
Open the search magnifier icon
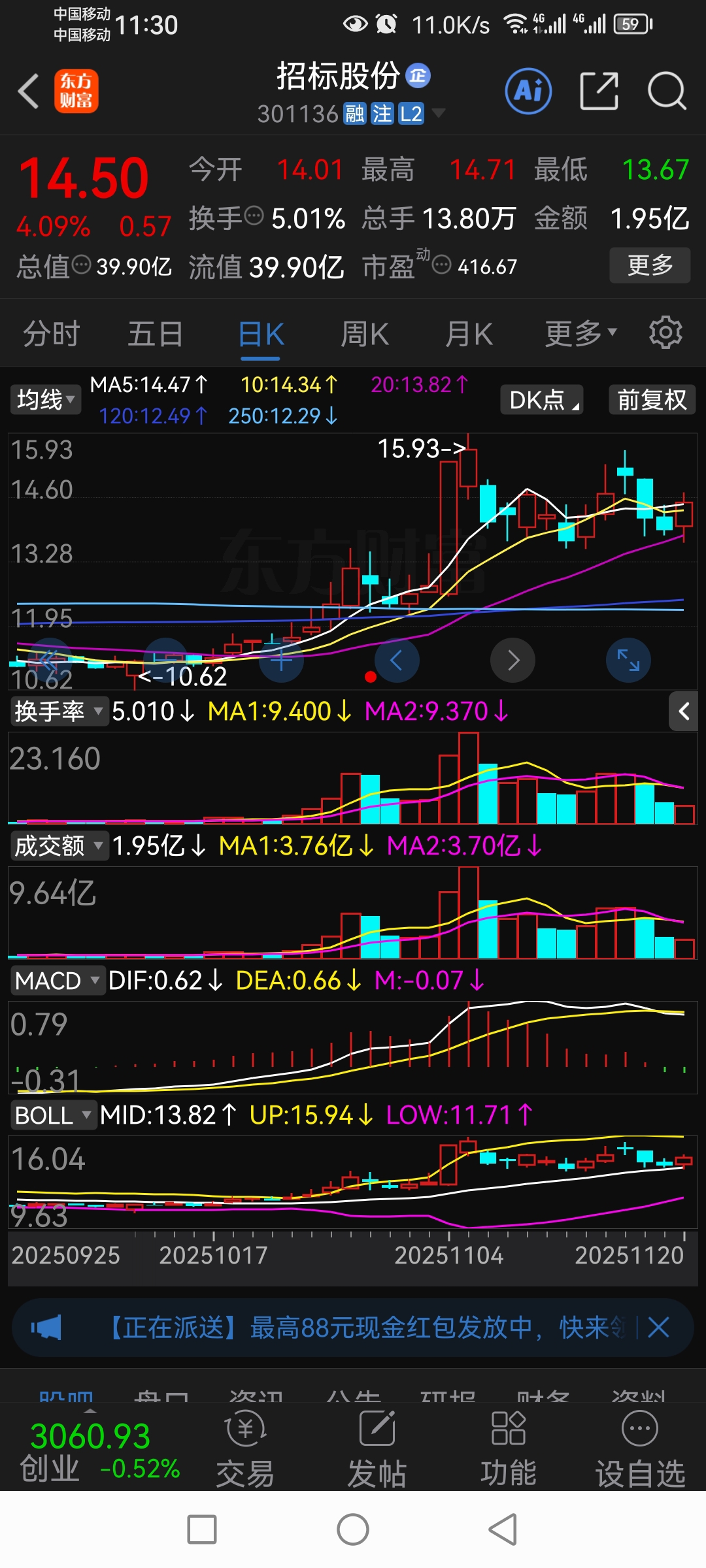click(x=667, y=91)
